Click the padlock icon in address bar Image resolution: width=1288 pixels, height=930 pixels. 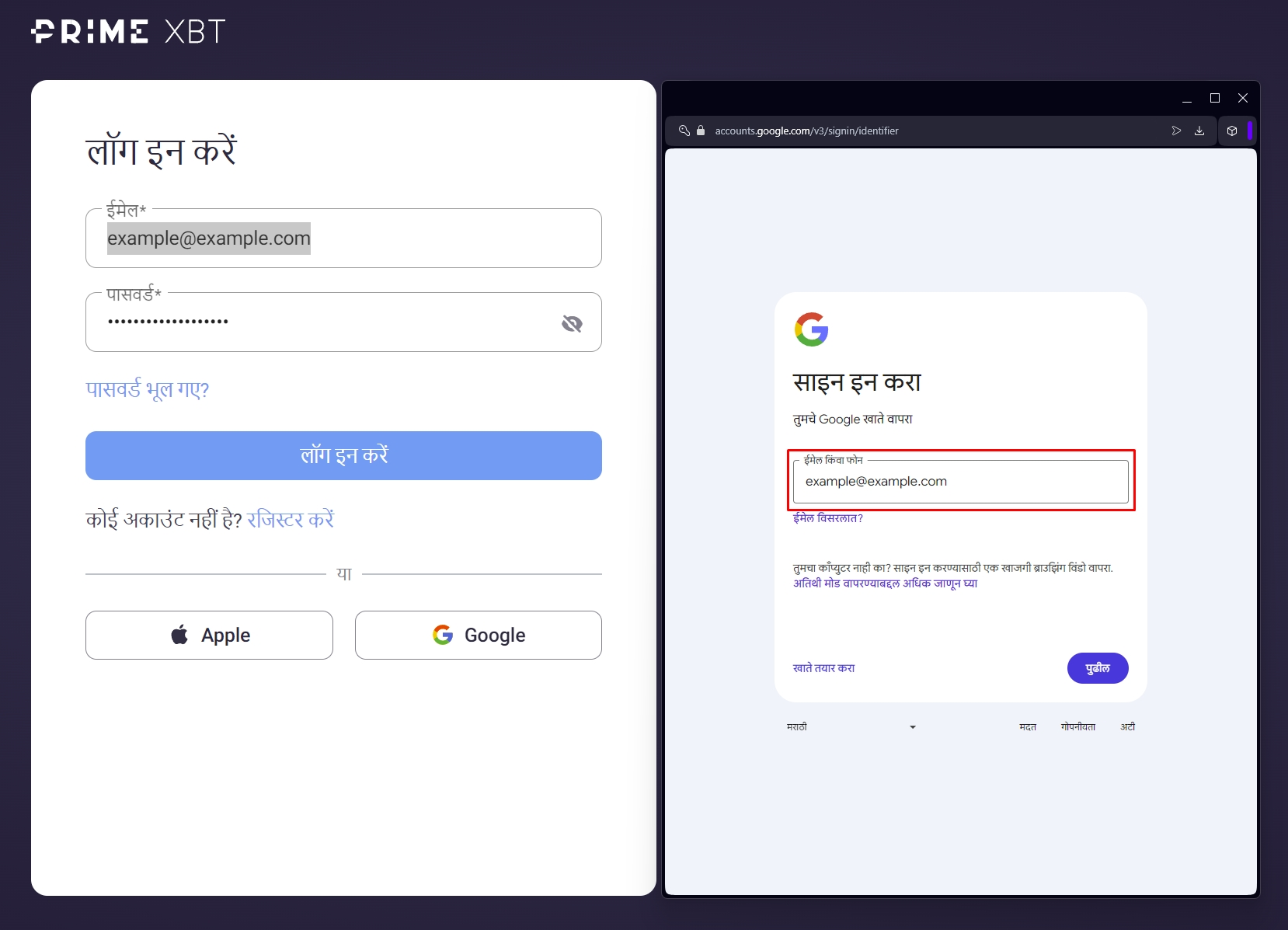pyautogui.click(x=701, y=131)
